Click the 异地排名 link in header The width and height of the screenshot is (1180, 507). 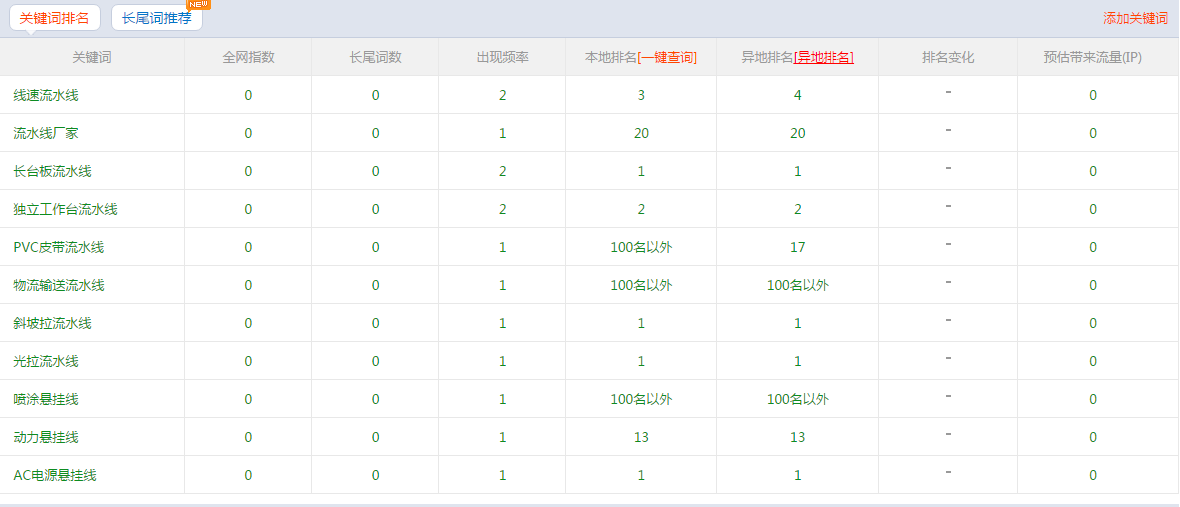point(824,57)
